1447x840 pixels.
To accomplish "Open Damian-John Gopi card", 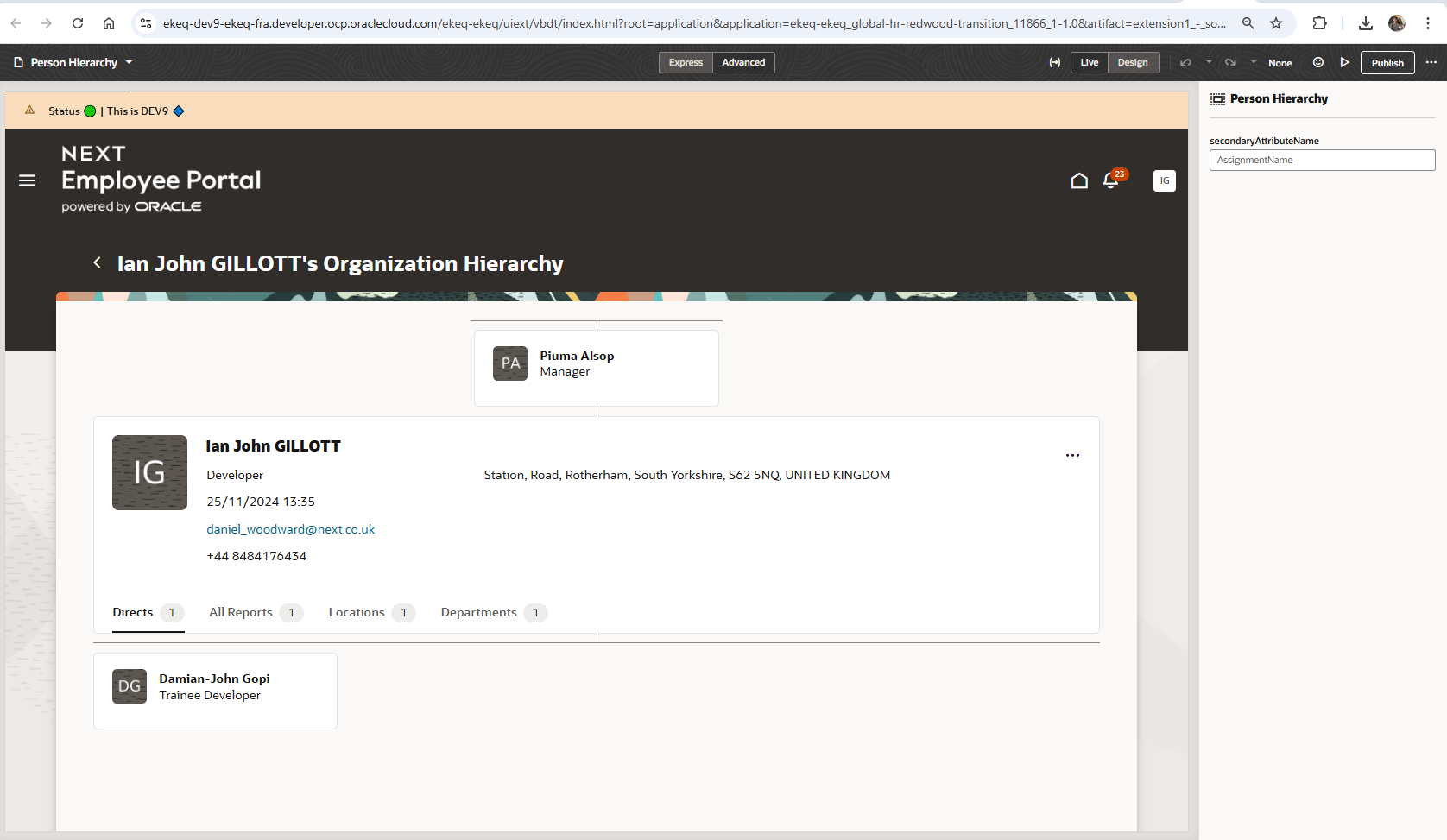I will (215, 691).
